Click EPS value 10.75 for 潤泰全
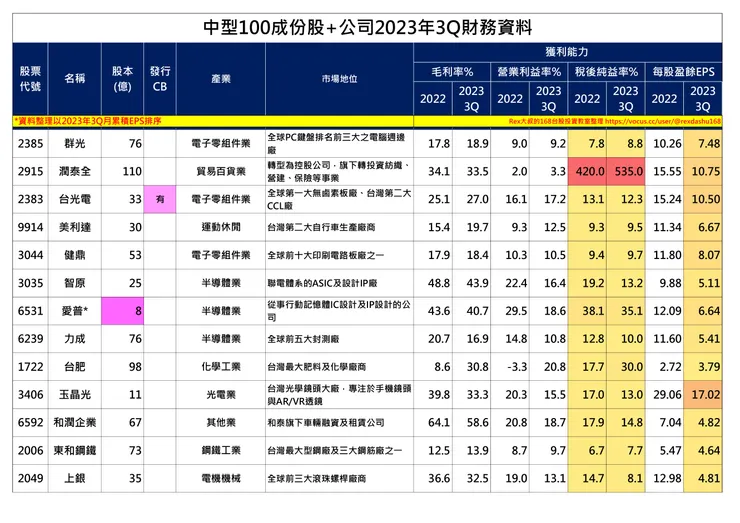The width and height of the screenshot is (740, 523). (x=703, y=171)
